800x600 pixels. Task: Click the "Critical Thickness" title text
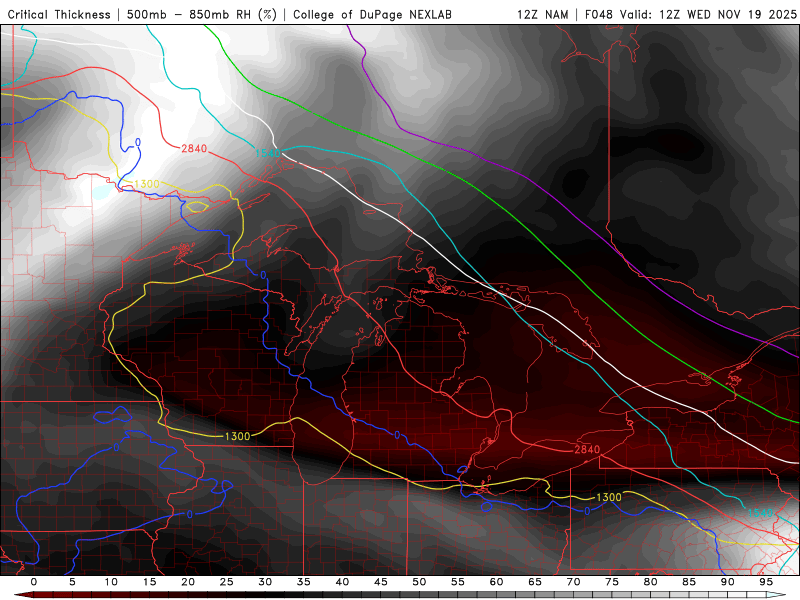59,15
